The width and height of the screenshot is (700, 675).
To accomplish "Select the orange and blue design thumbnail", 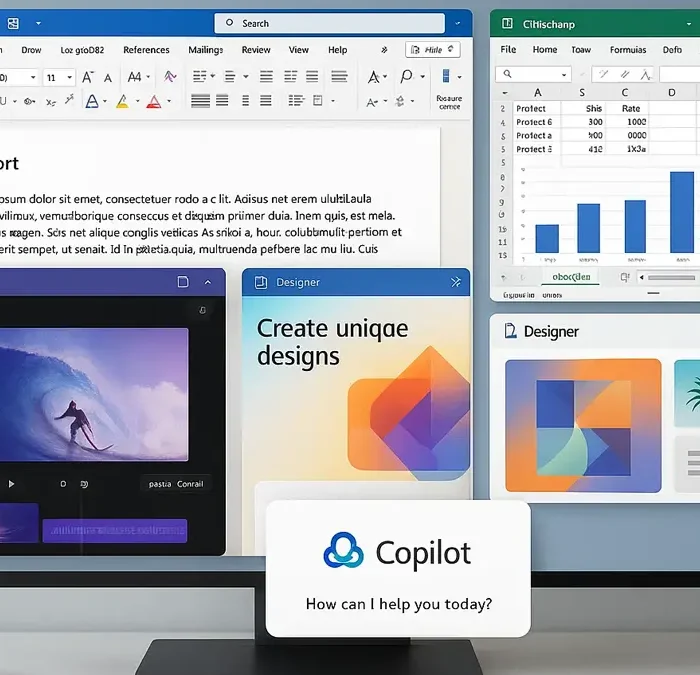I will click(583, 425).
